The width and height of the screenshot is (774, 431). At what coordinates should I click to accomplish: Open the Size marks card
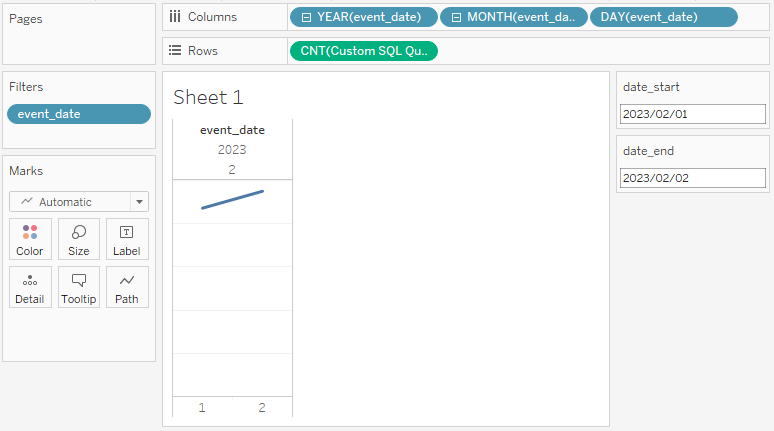coord(78,239)
